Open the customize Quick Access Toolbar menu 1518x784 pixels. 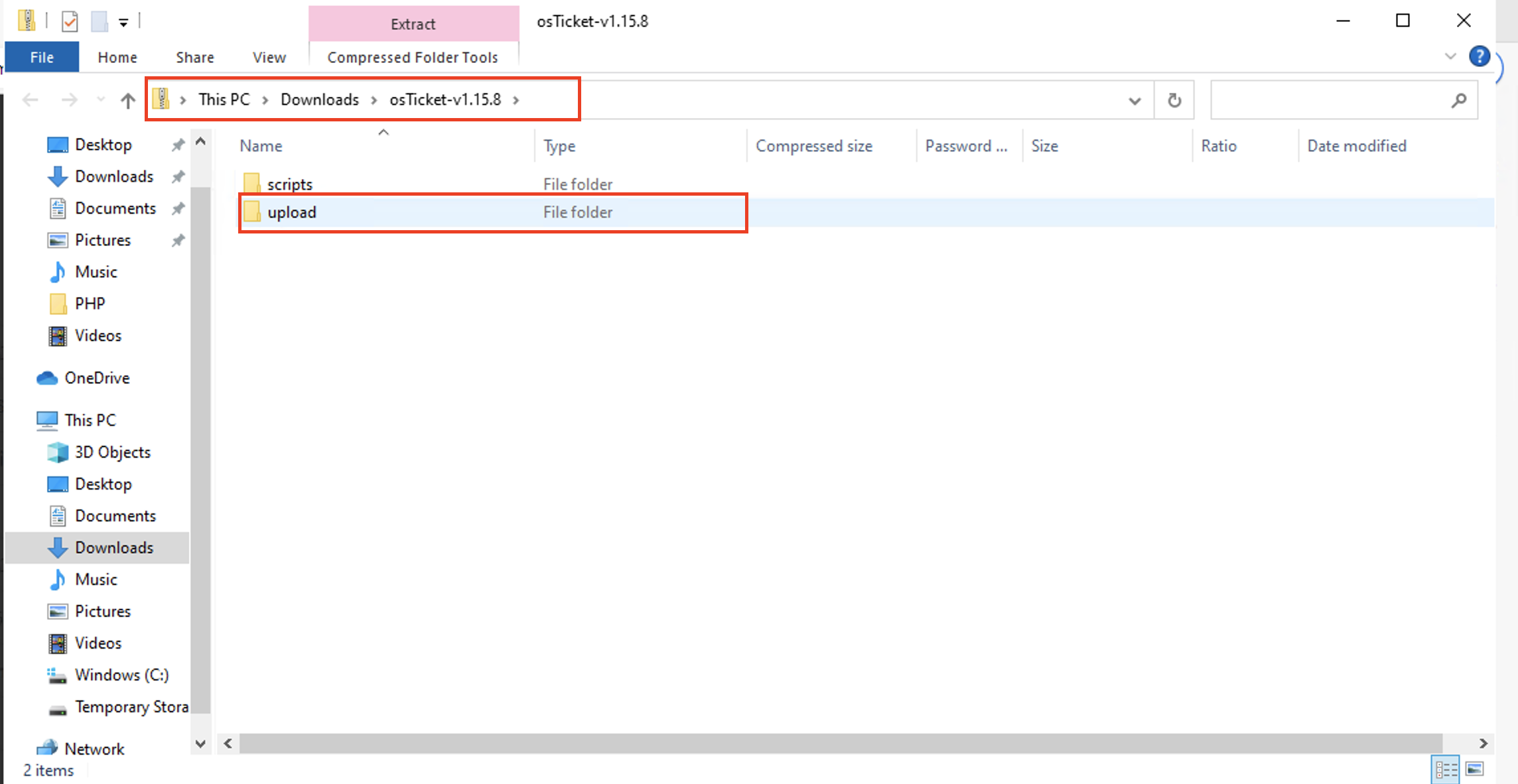[123, 21]
